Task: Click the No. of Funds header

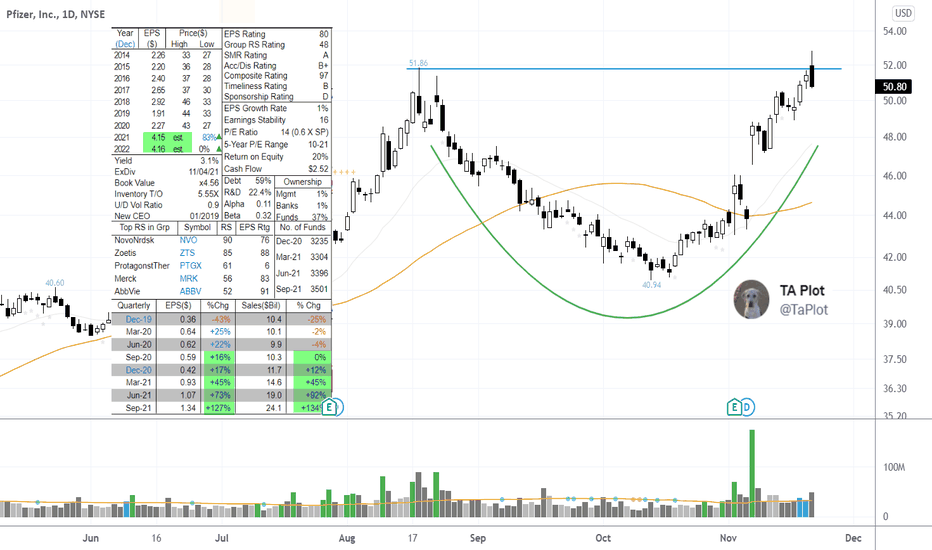Action: point(303,227)
